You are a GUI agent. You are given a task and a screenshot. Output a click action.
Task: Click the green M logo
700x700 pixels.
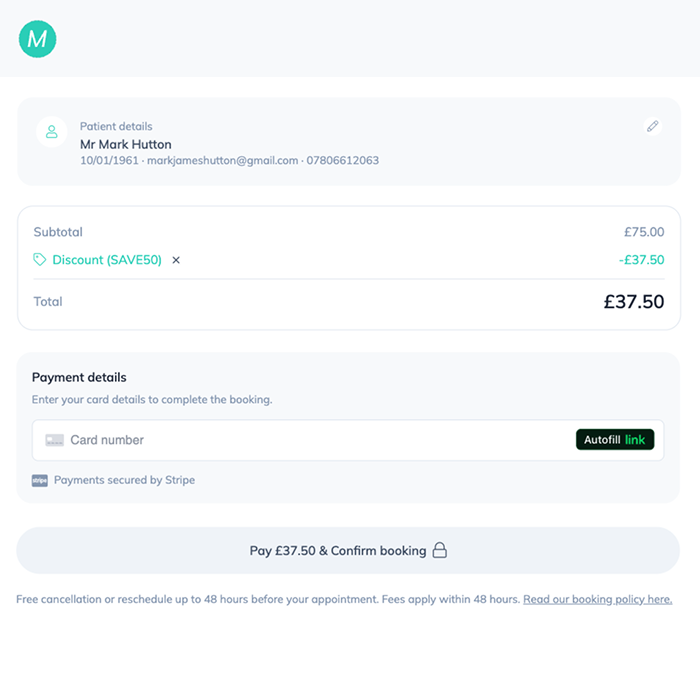[x=37, y=39]
